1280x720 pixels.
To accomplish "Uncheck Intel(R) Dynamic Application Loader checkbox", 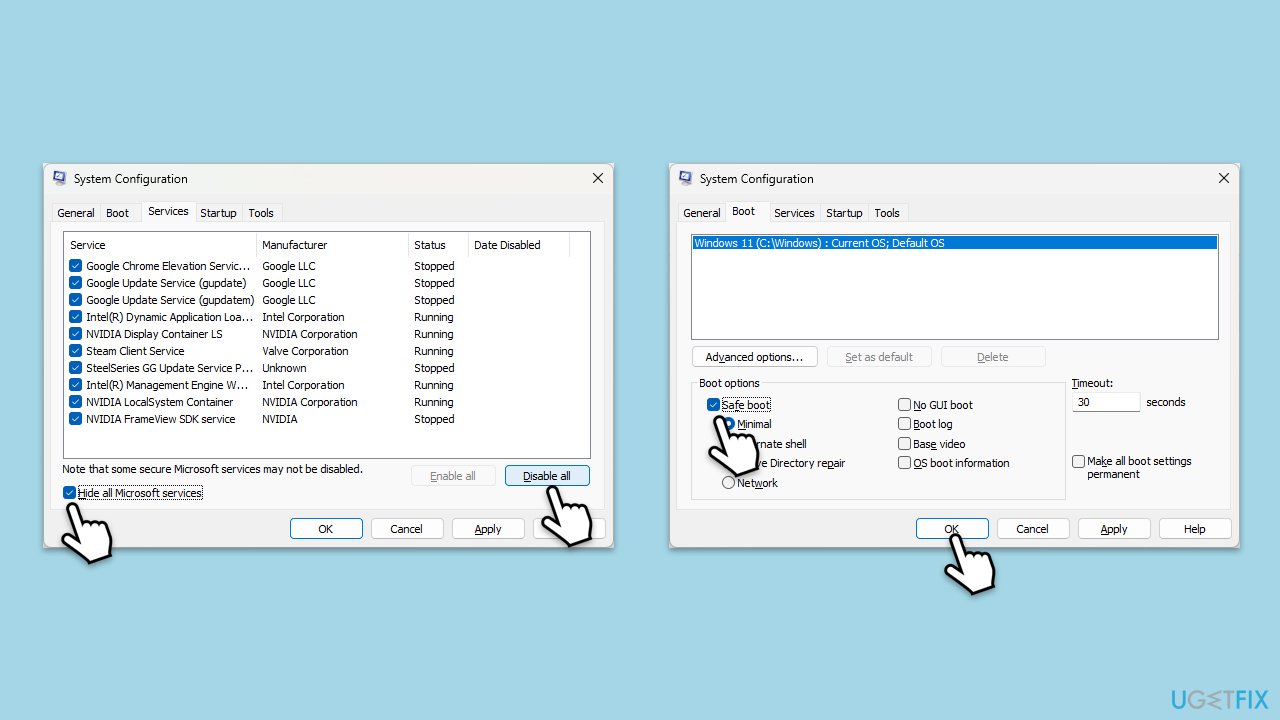I will click(x=76, y=317).
